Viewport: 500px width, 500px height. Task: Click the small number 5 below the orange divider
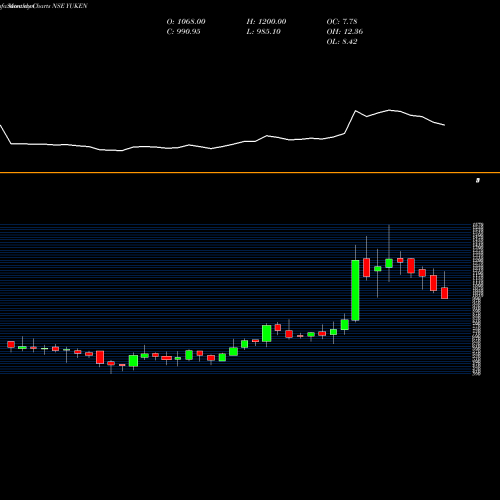tap(478, 180)
